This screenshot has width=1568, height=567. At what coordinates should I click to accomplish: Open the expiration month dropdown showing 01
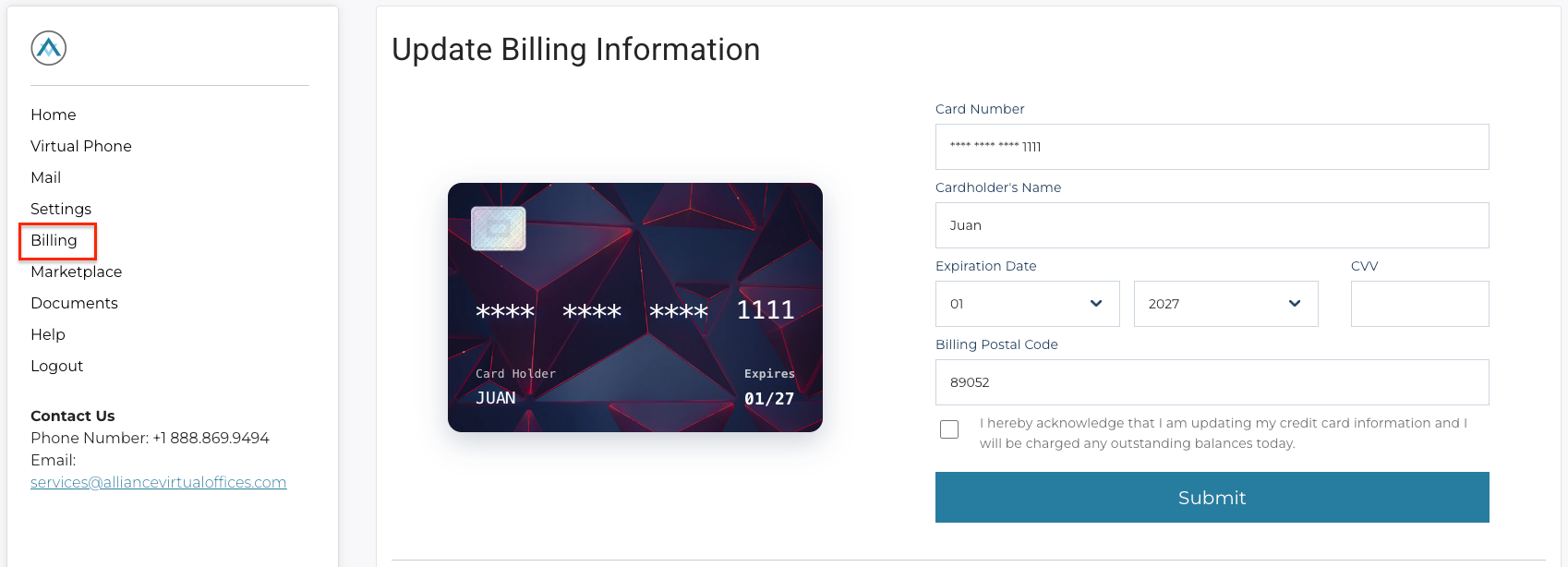pyautogui.click(x=1028, y=304)
